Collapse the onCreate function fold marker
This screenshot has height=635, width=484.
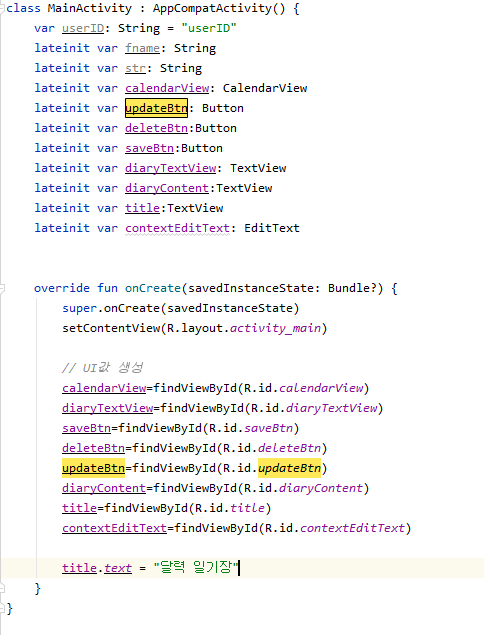2,288
